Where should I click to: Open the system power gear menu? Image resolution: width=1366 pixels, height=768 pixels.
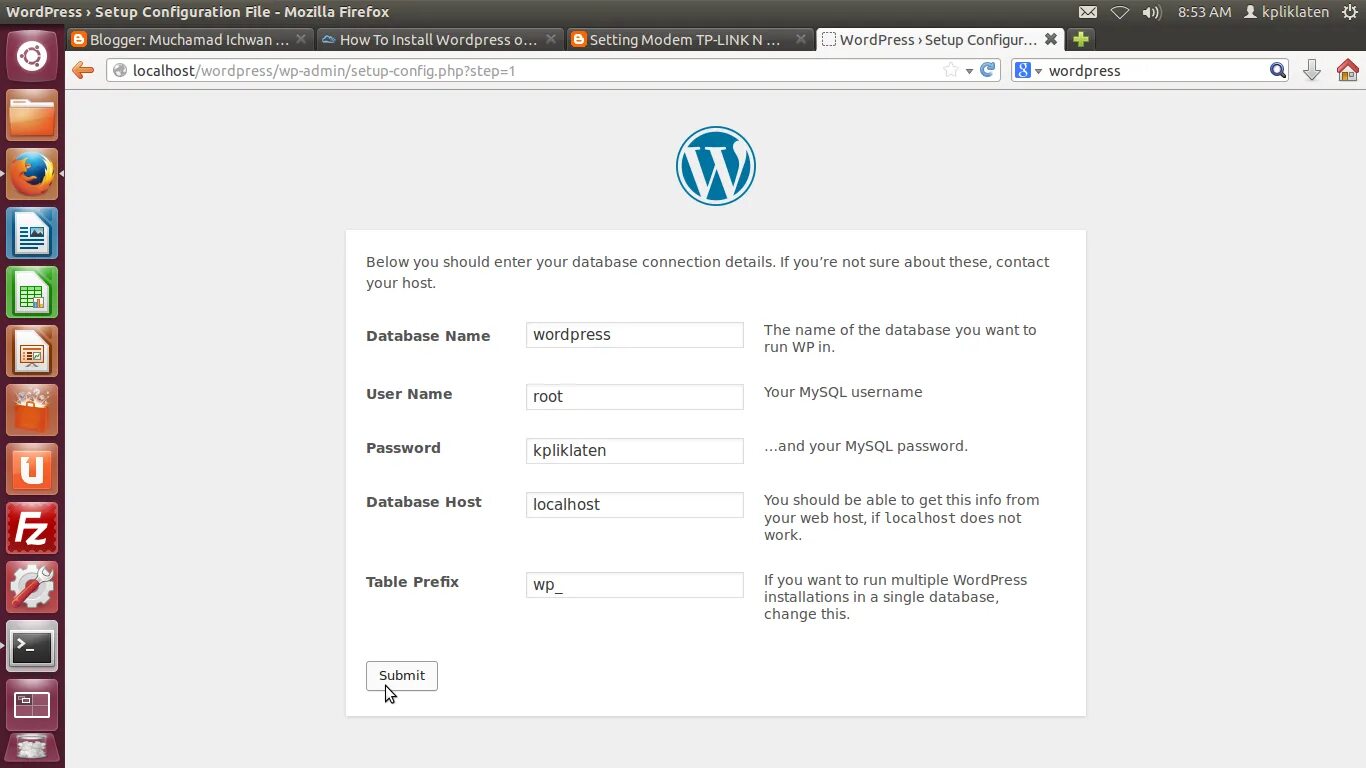pyautogui.click(x=1350, y=12)
